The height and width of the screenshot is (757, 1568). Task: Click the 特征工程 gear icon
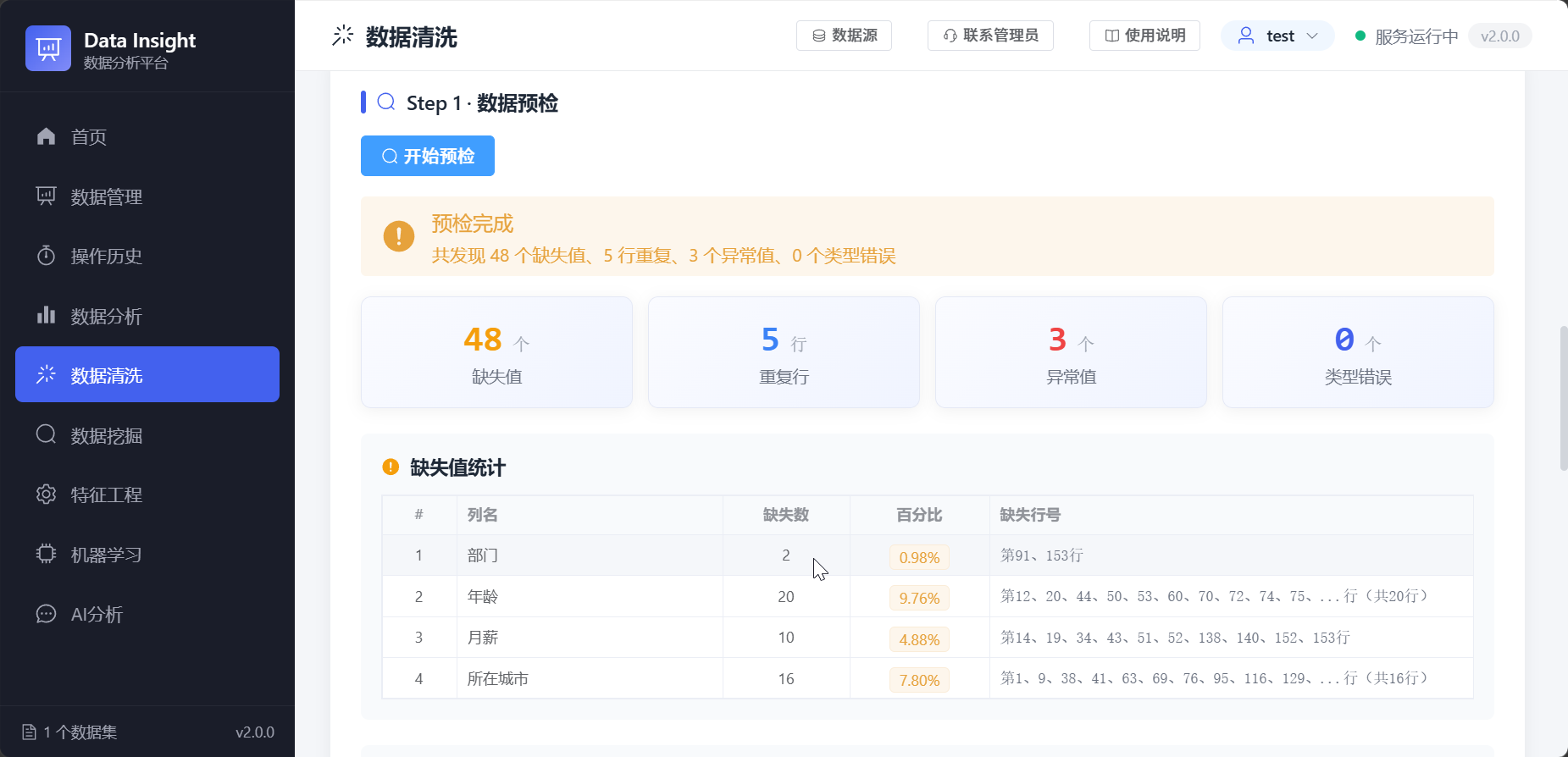coord(47,495)
